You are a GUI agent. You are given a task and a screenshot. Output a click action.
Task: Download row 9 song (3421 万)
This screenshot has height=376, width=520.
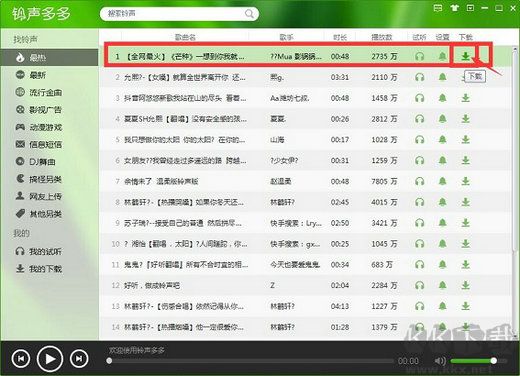[x=466, y=223]
